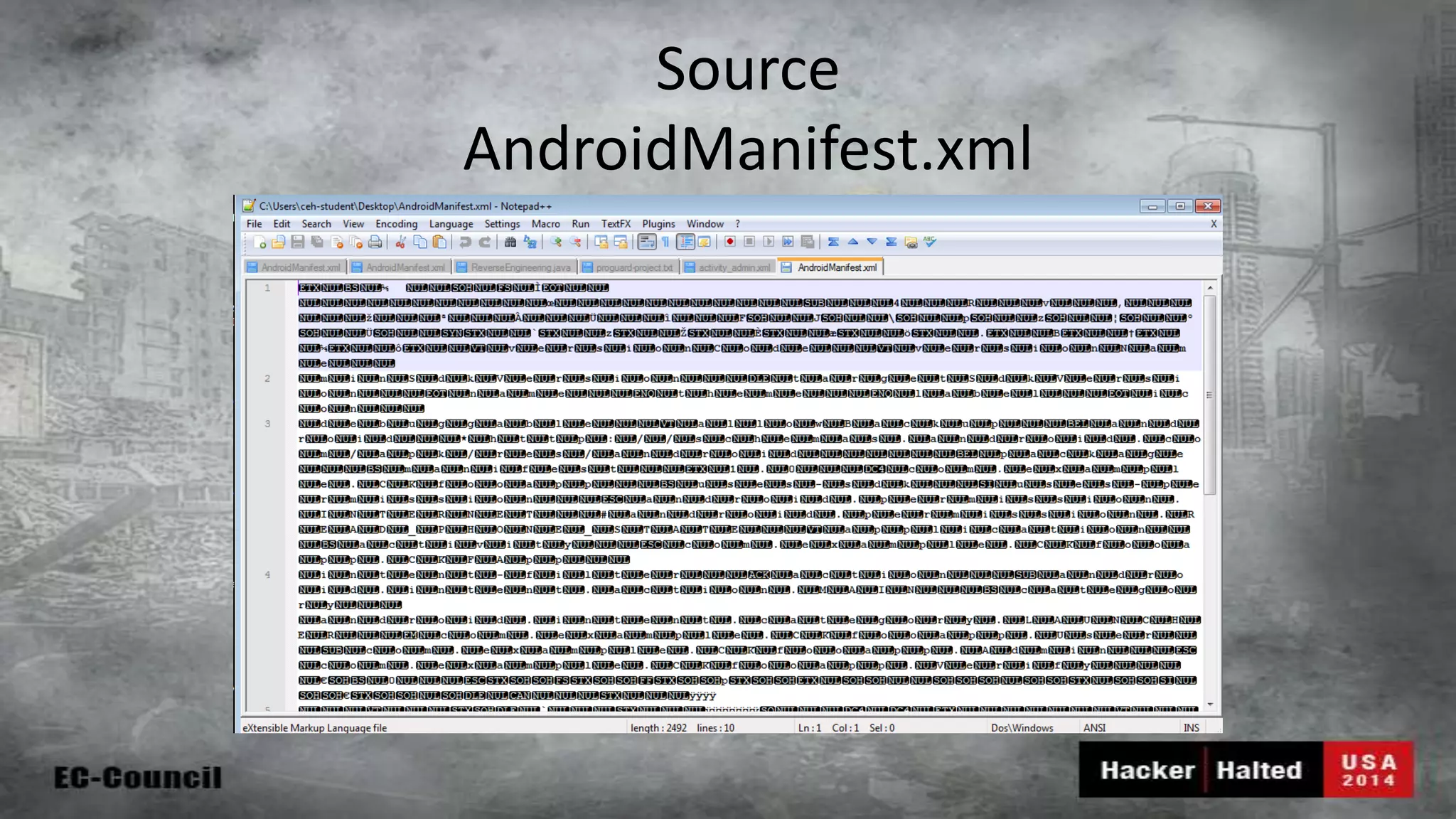Print the document using the printer icon
The width and height of the screenshot is (1456, 819).
tap(375, 242)
